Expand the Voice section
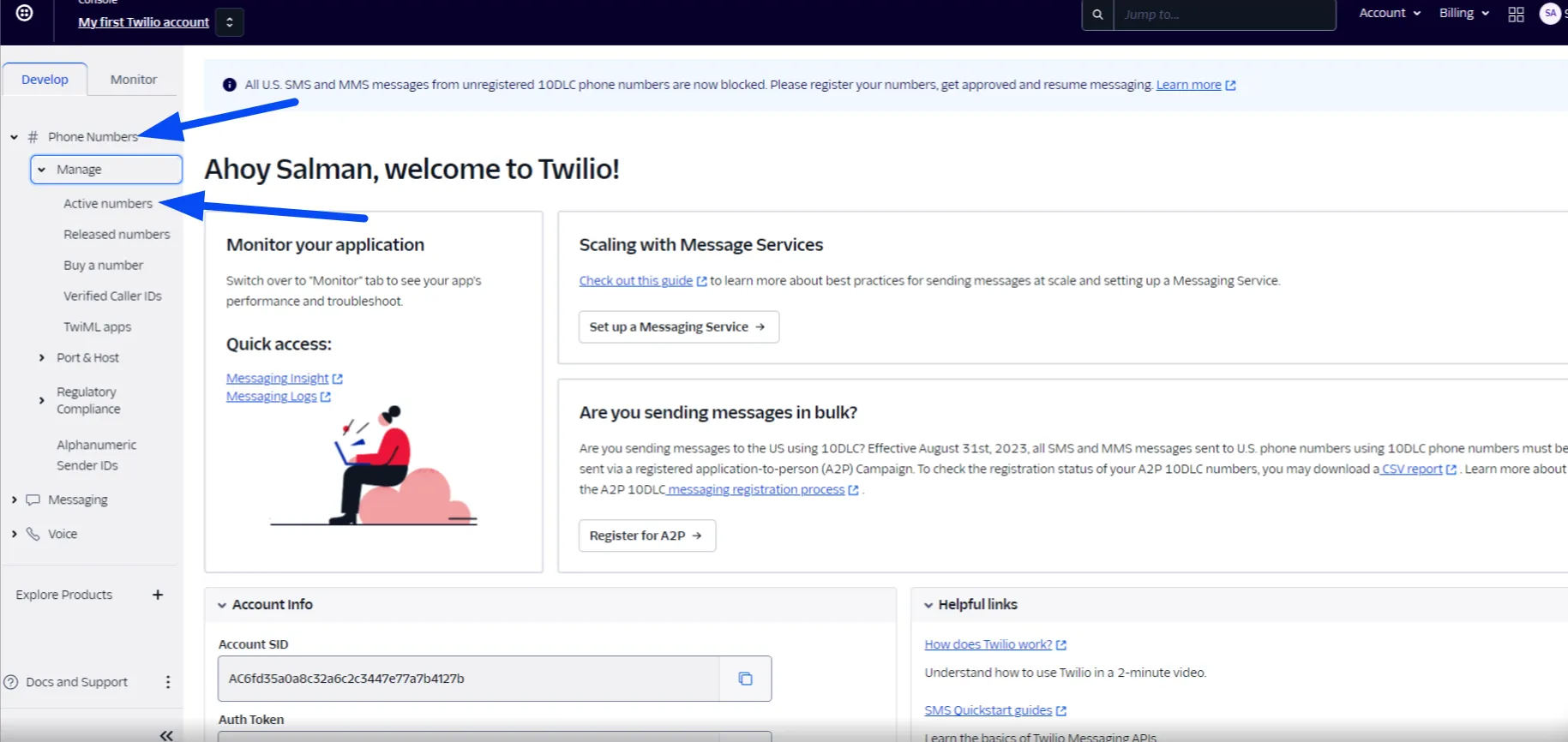The width and height of the screenshot is (1568, 742). pyautogui.click(x=14, y=534)
